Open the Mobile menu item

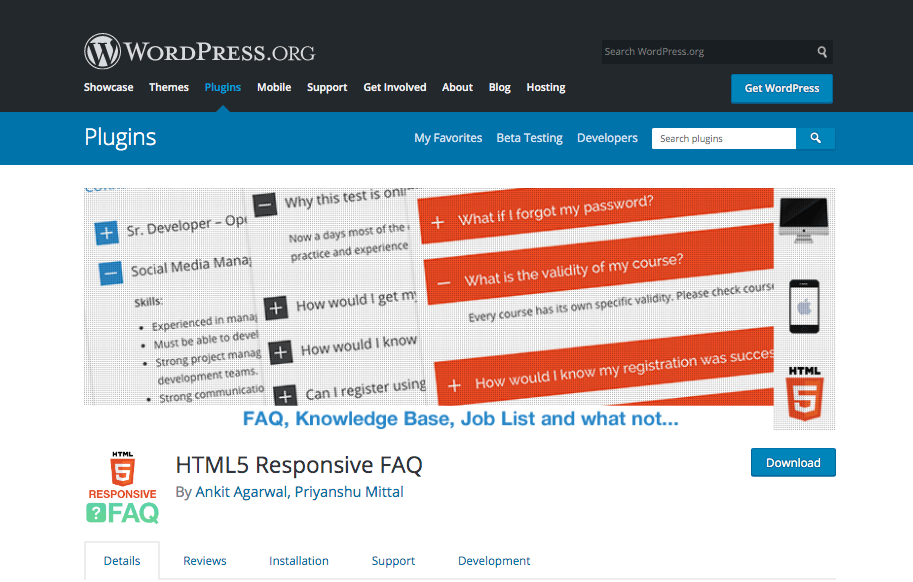click(x=274, y=87)
